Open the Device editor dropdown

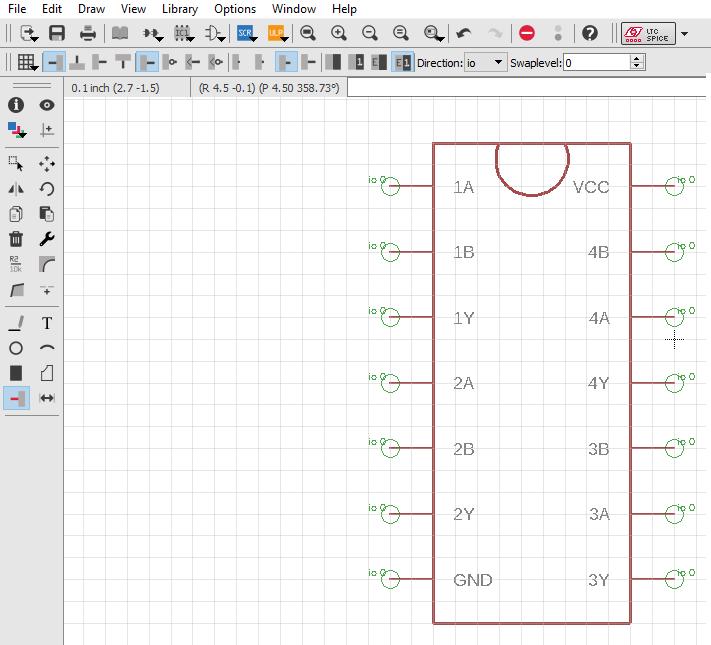pos(152,34)
